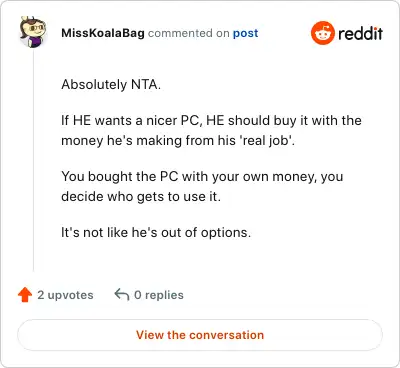Click the View the conversation button

tap(200, 335)
